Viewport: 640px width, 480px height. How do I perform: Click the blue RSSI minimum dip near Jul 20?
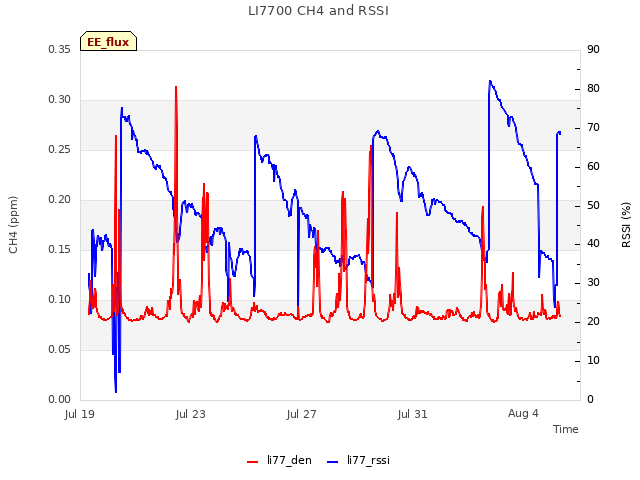point(116,391)
